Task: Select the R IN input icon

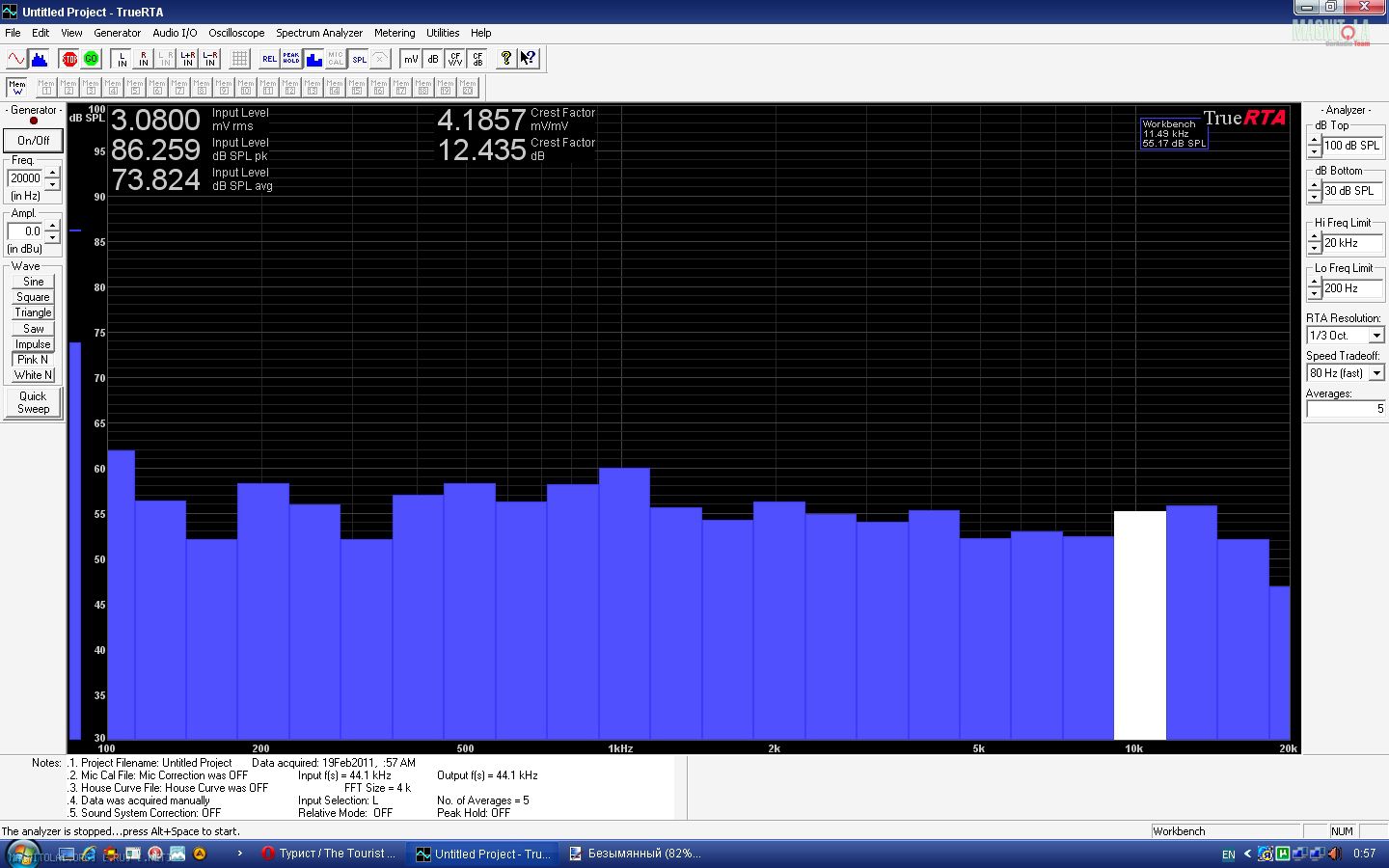Action: 144,59
